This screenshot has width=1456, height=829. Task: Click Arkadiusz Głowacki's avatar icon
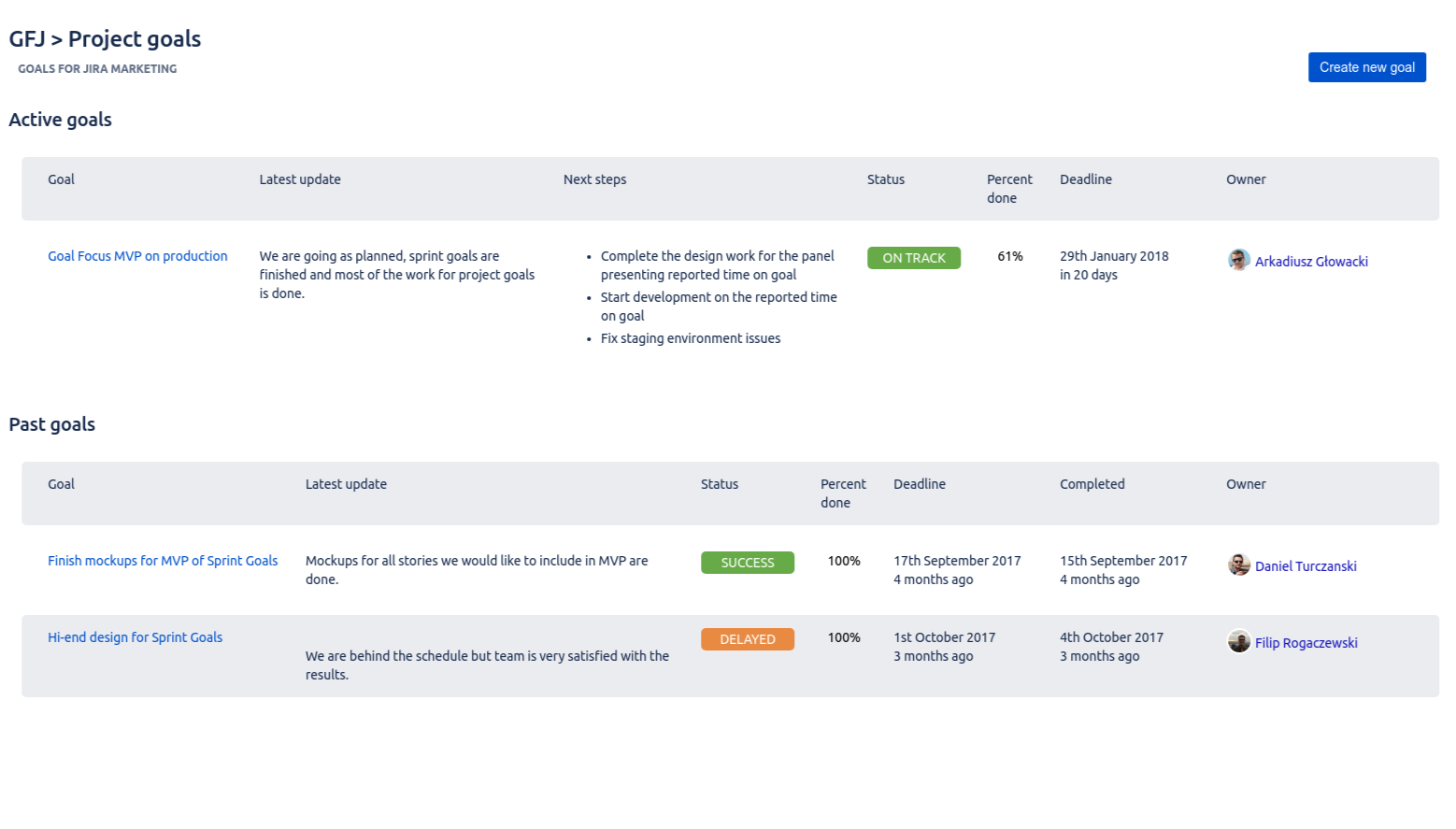click(1238, 260)
